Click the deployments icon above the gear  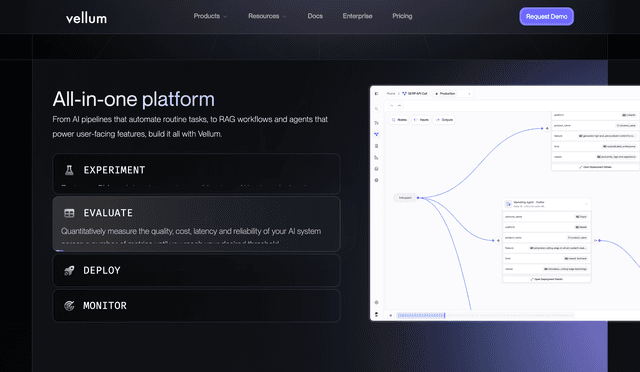(x=376, y=169)
